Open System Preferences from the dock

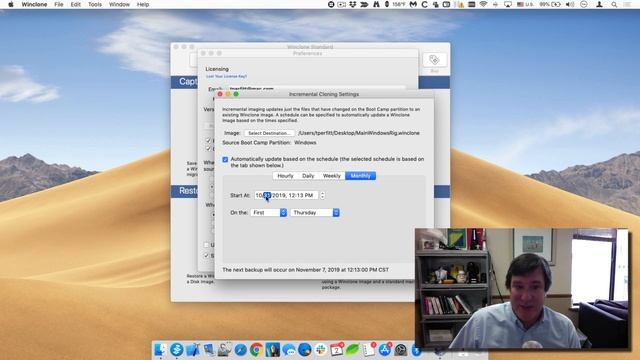400,350
